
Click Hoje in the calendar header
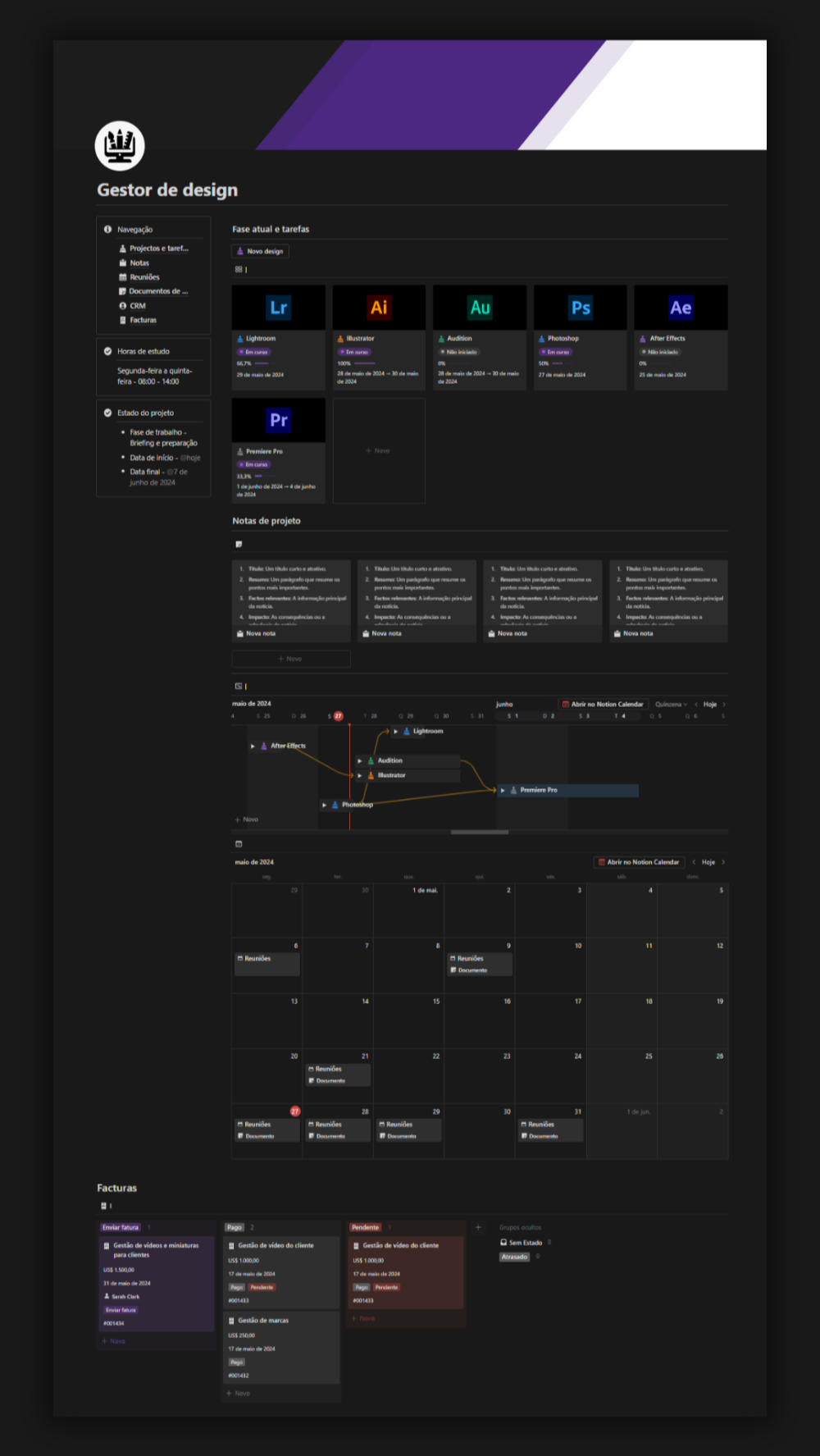[708, 862]
